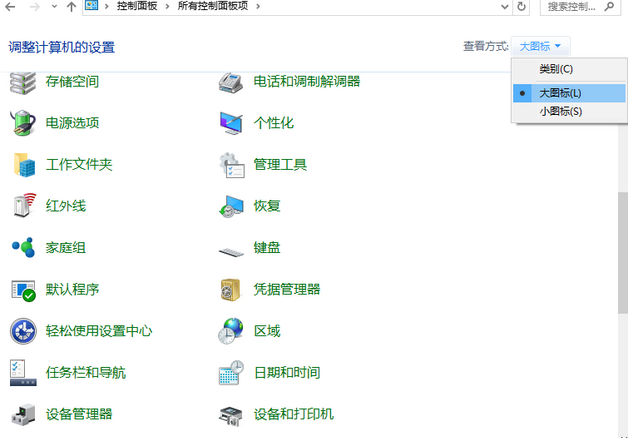Open 日期和时间 link

coord(287,373)
